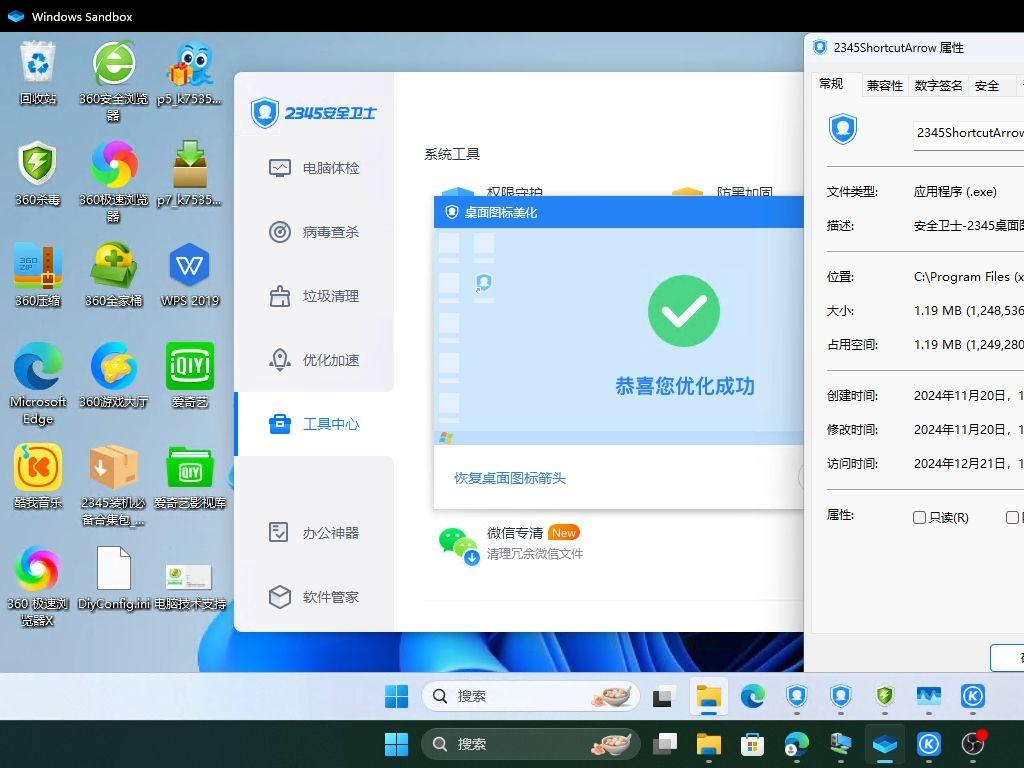
Task: Switch to the 兼容性 tab
Action: [x=884, y=86]
